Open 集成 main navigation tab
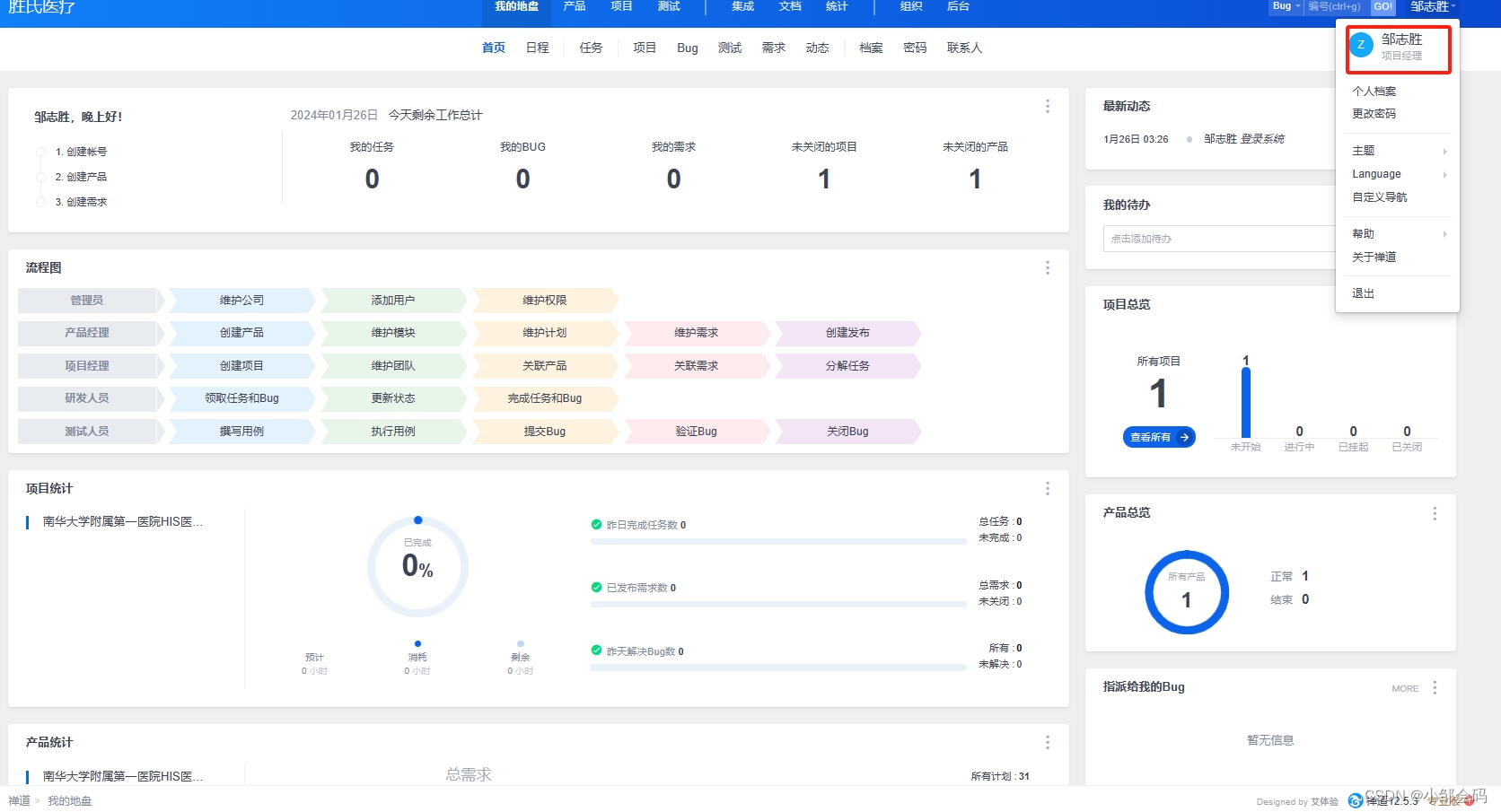This screenshot has width=1501, height=812. 742,6
